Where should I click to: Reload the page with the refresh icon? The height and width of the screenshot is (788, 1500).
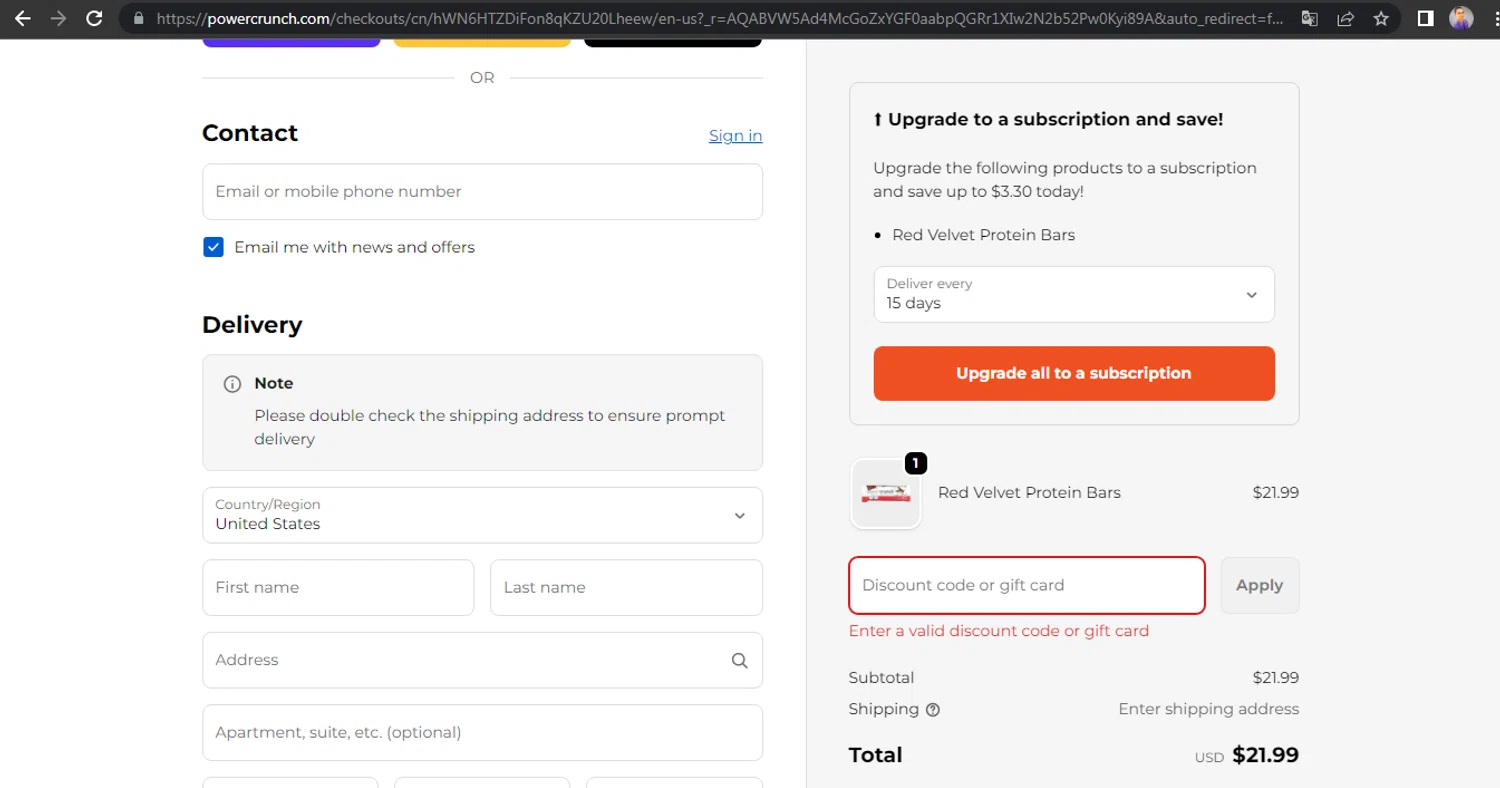coord(94,18)
